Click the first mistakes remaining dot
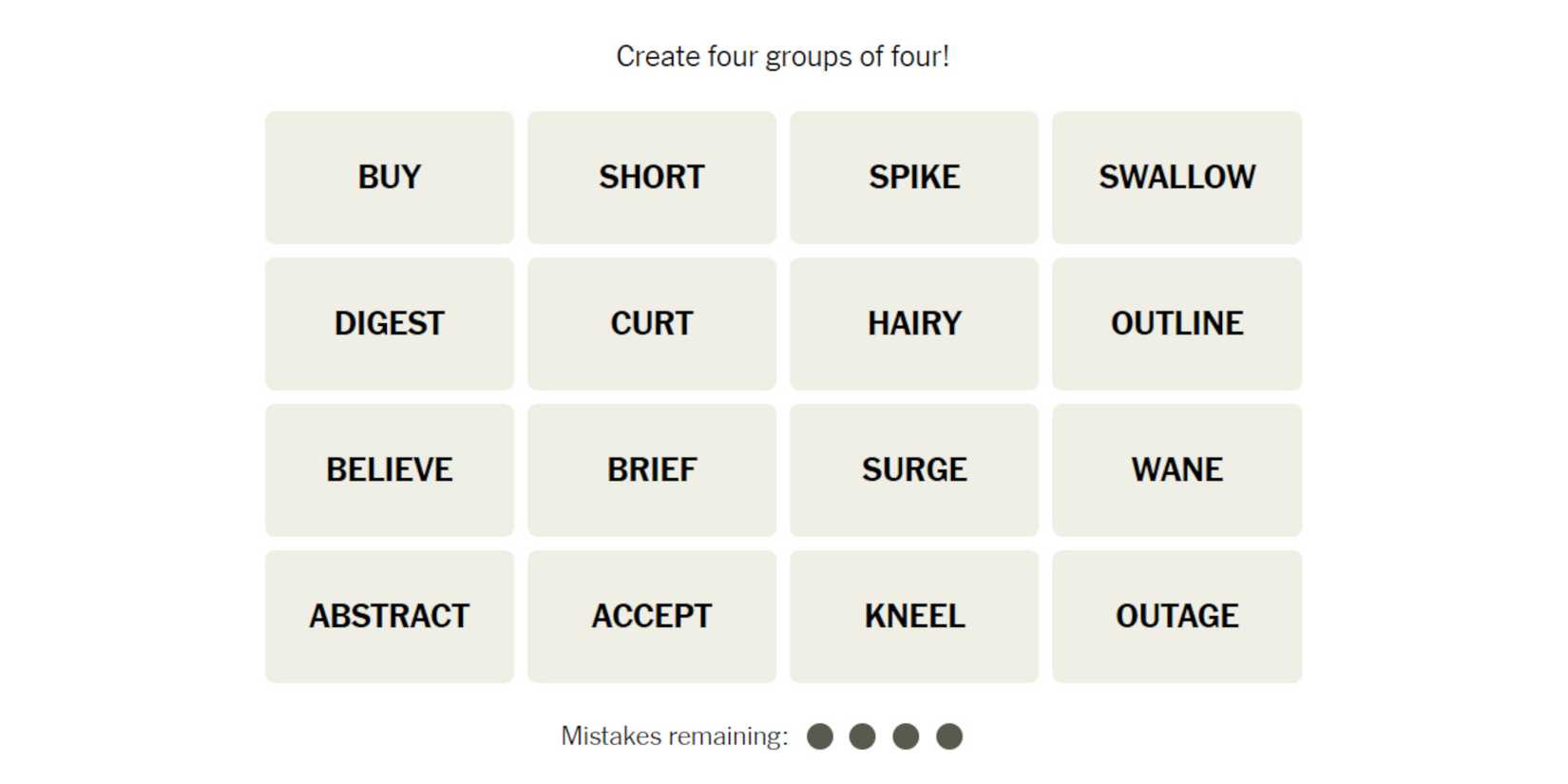 click(x=820, y=736)
